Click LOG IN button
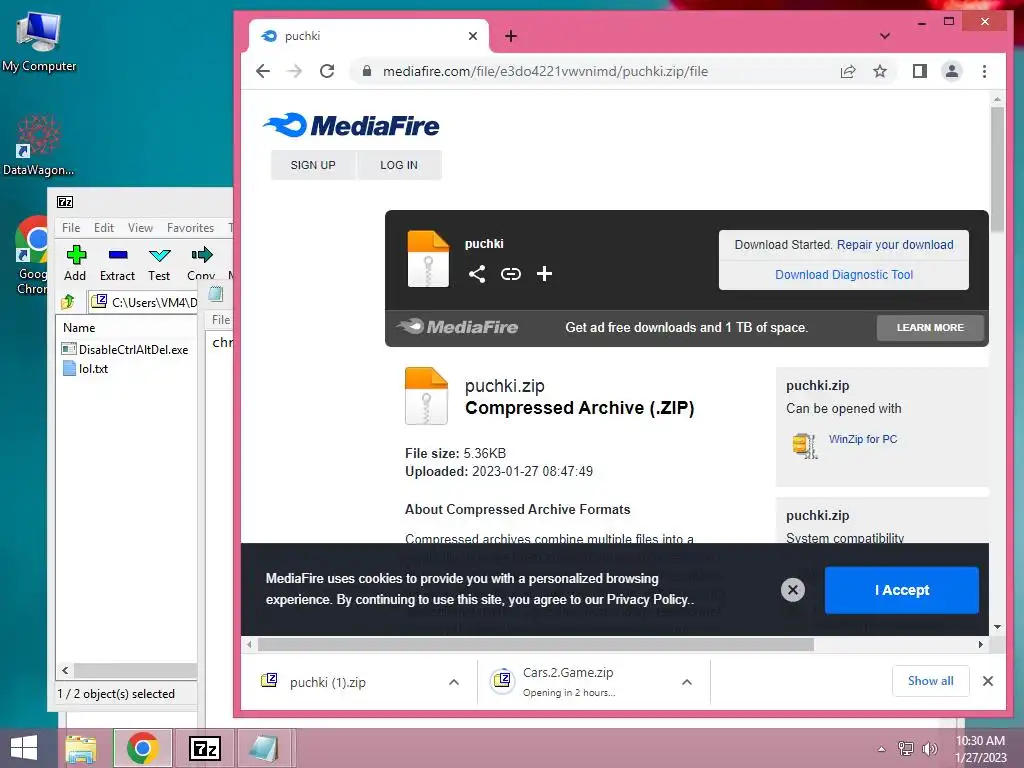Image resolution: width=1024 pixels, height=768 pixels. click(x=399, y=165)
